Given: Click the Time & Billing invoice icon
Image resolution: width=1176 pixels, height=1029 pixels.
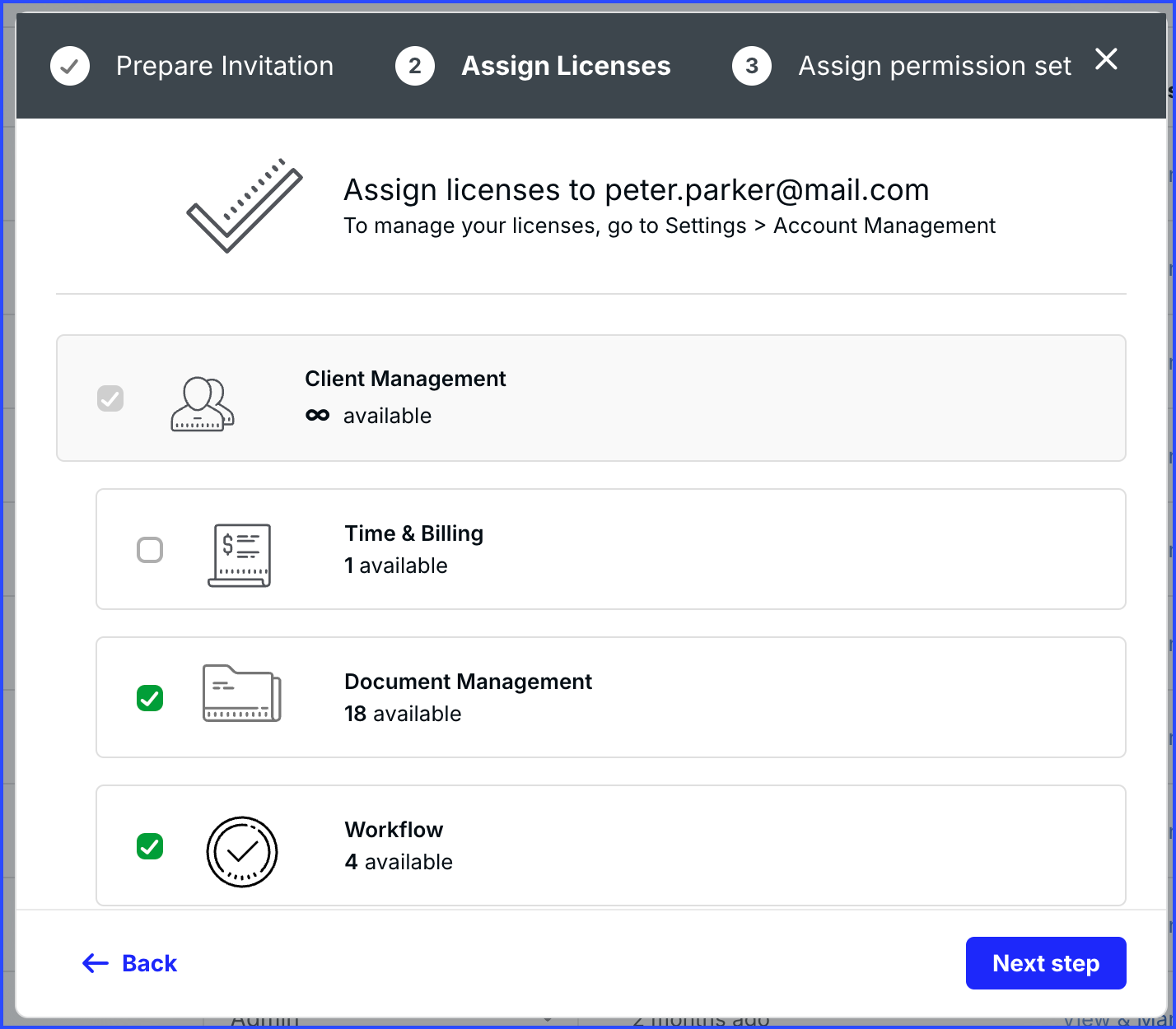Looking at the screenshot, I should pos(240,555).
